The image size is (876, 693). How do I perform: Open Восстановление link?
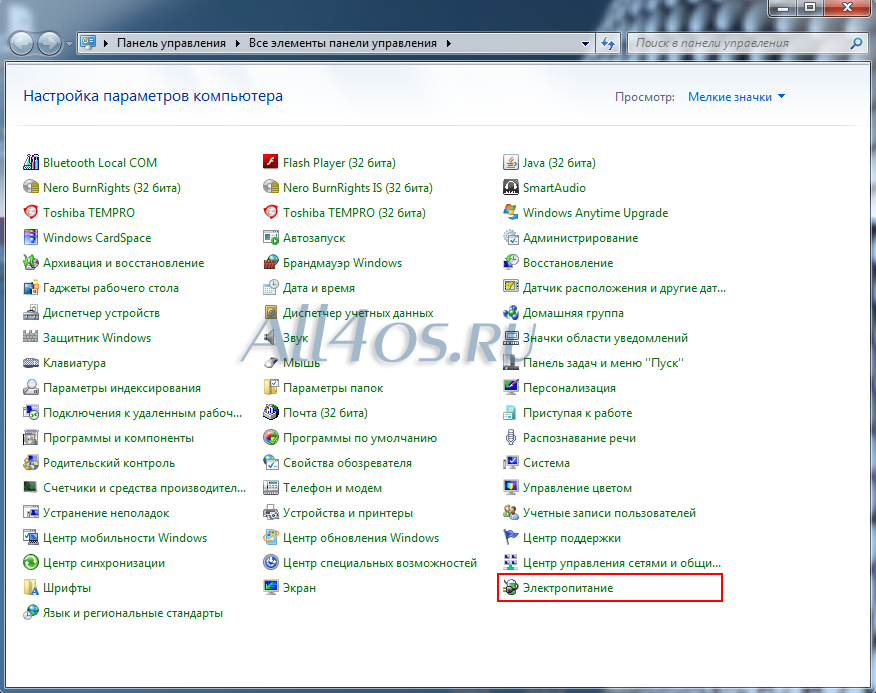[568, 263]
